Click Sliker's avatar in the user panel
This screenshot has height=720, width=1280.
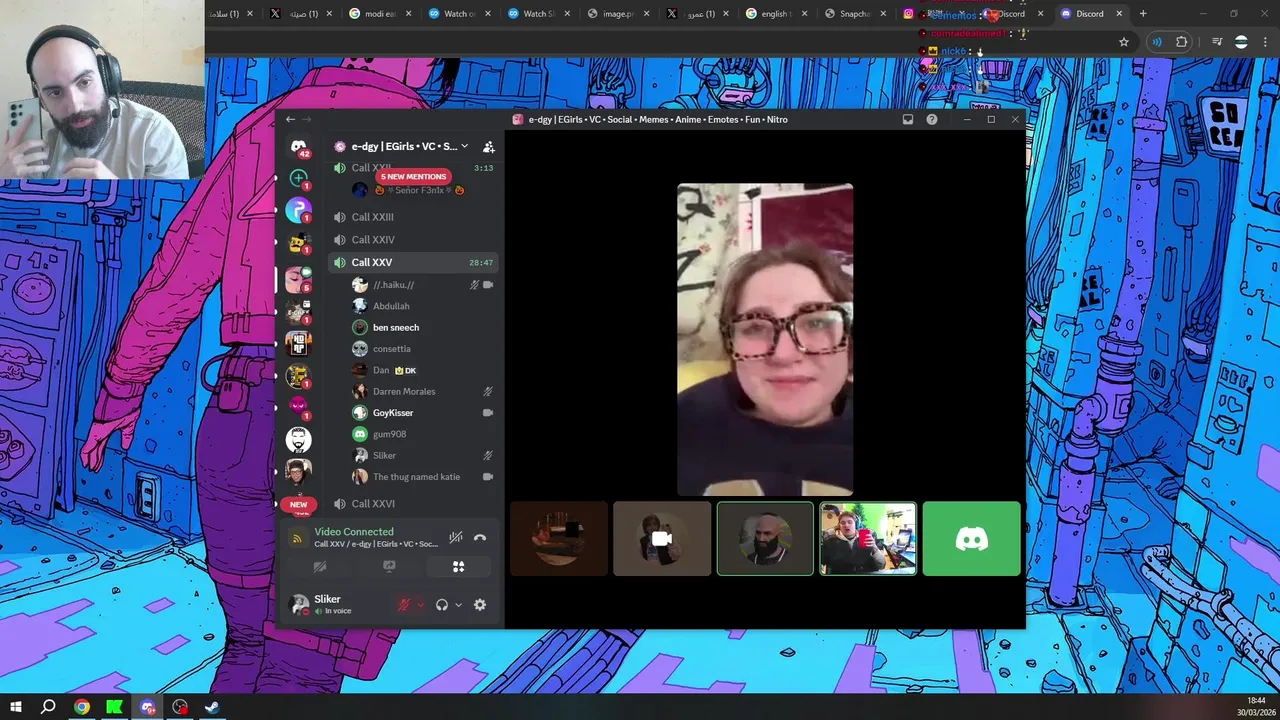tap(299, 604)
